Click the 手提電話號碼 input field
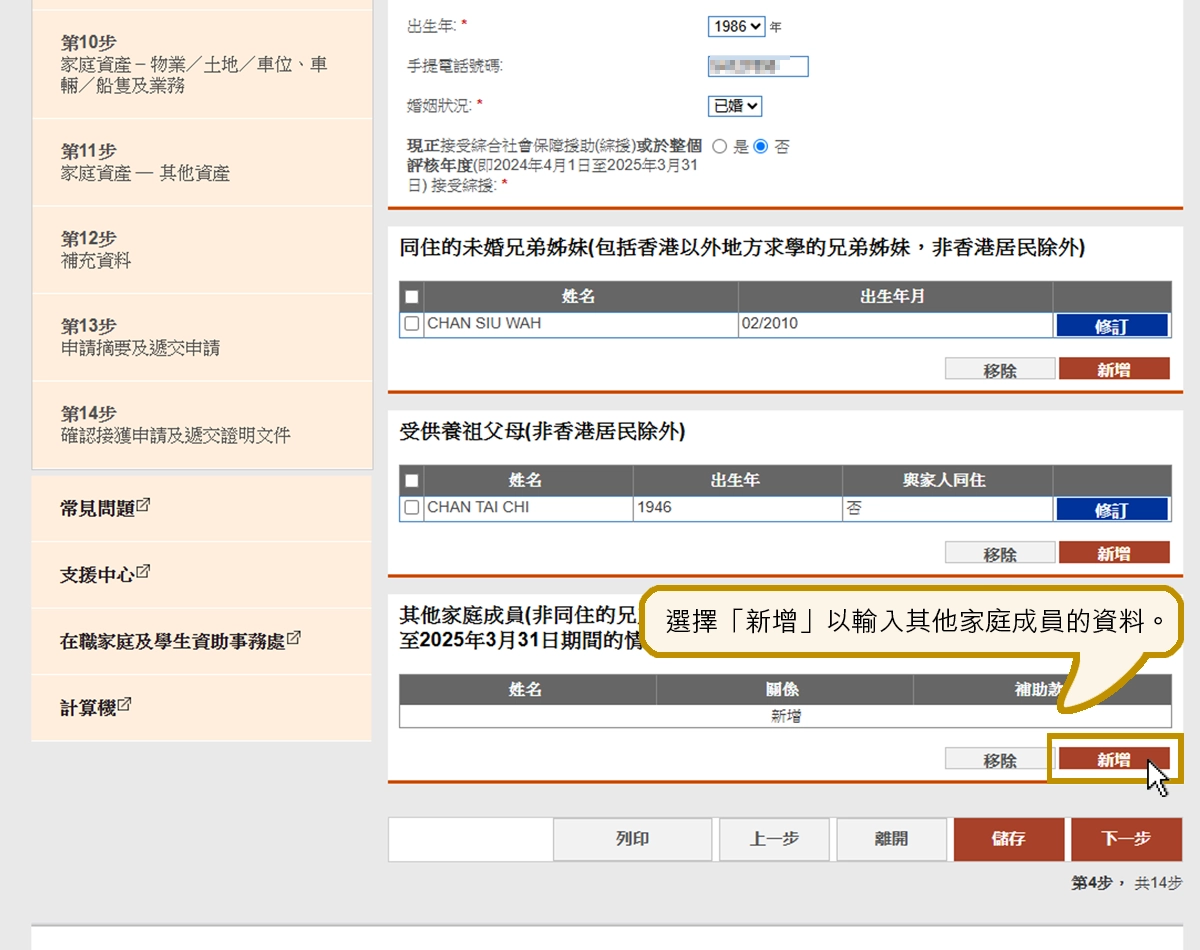 point(757,67)
